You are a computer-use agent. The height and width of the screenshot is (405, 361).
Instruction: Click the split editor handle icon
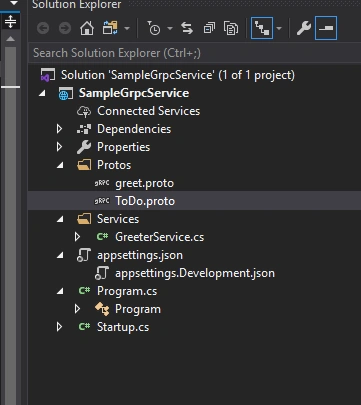10,21
